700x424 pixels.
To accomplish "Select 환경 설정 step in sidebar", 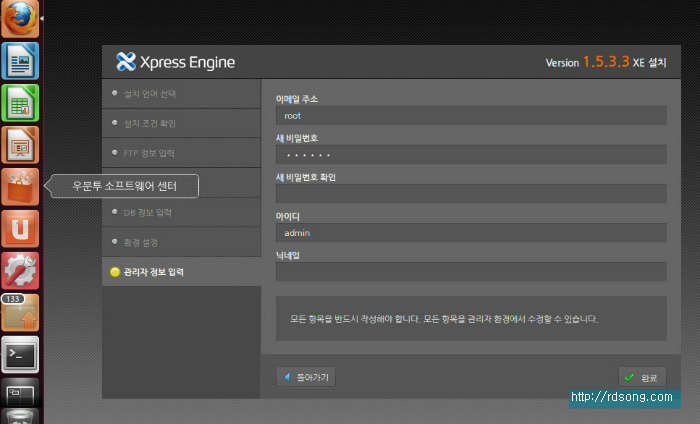I will [x=181, y=242].
